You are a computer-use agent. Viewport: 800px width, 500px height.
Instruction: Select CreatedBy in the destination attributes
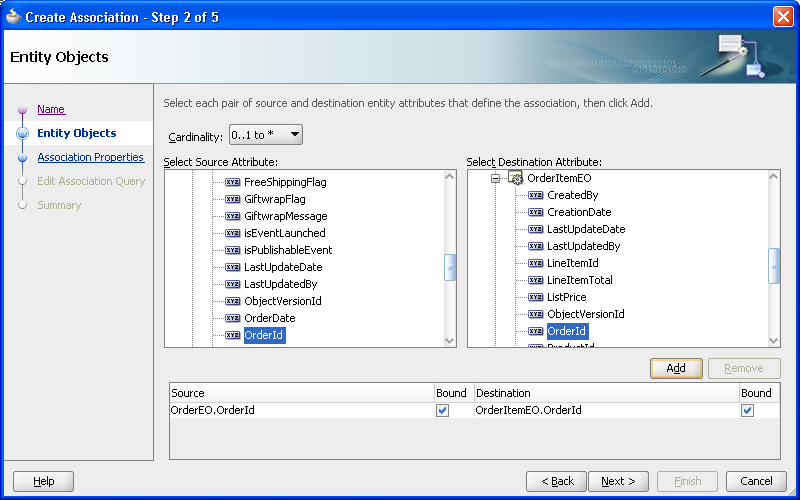tap(572, 195)
